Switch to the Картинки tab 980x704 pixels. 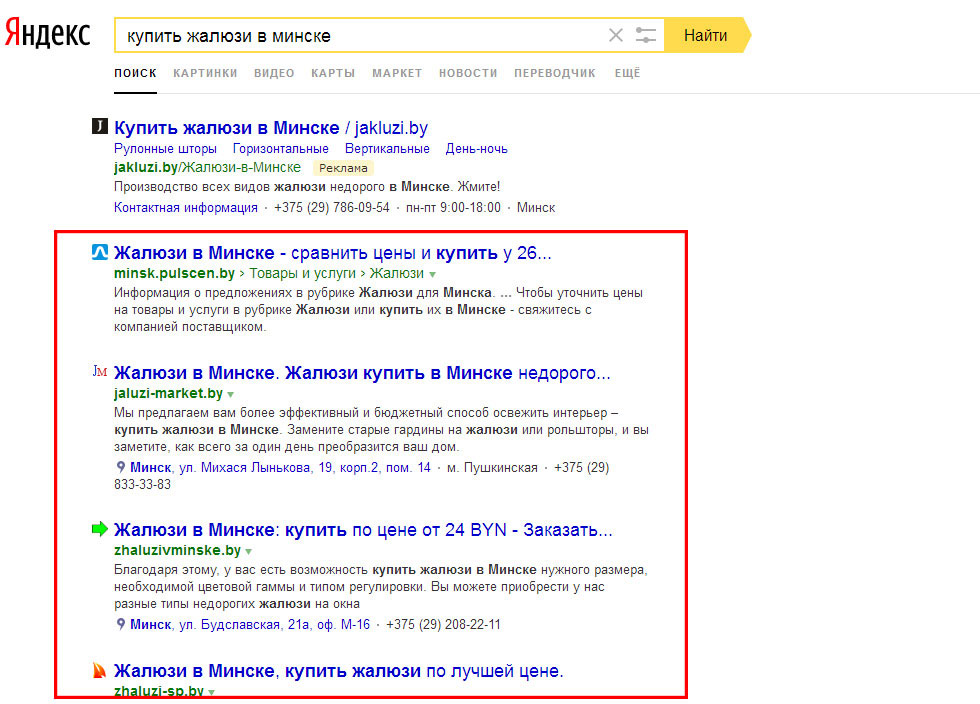click(x=205, y=73)
